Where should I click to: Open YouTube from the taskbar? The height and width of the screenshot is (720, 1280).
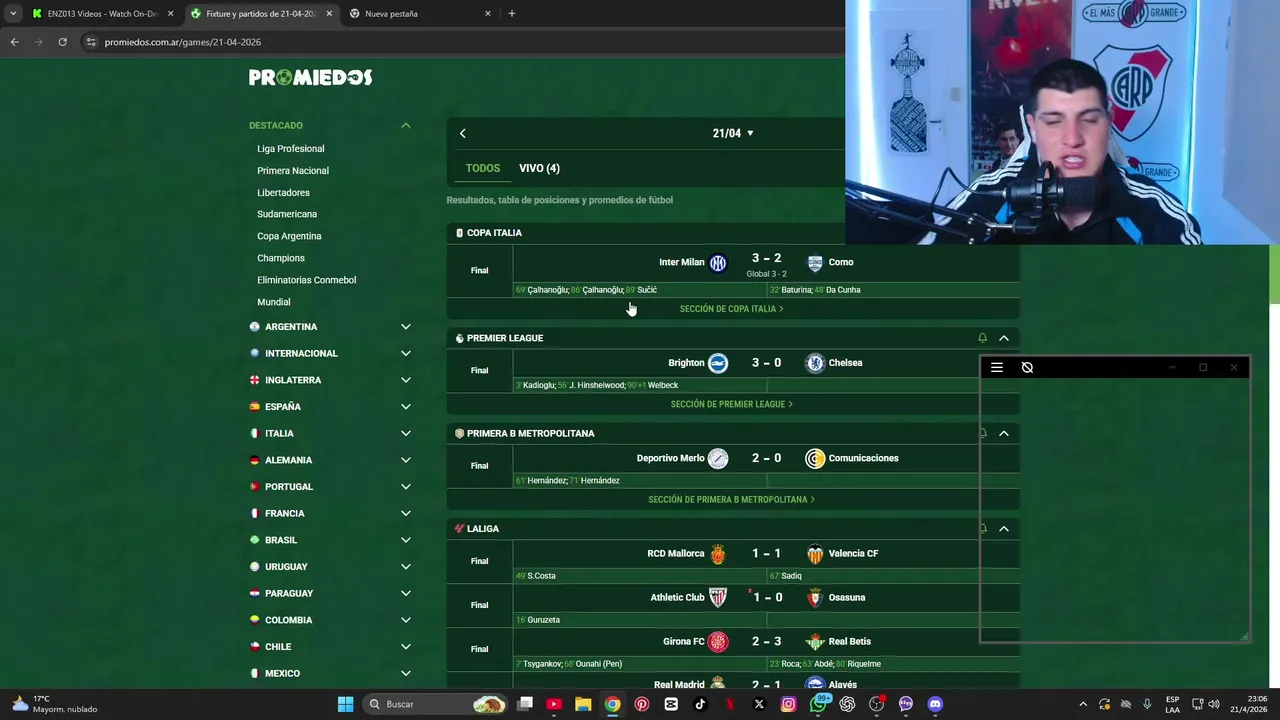coord(554,704)
